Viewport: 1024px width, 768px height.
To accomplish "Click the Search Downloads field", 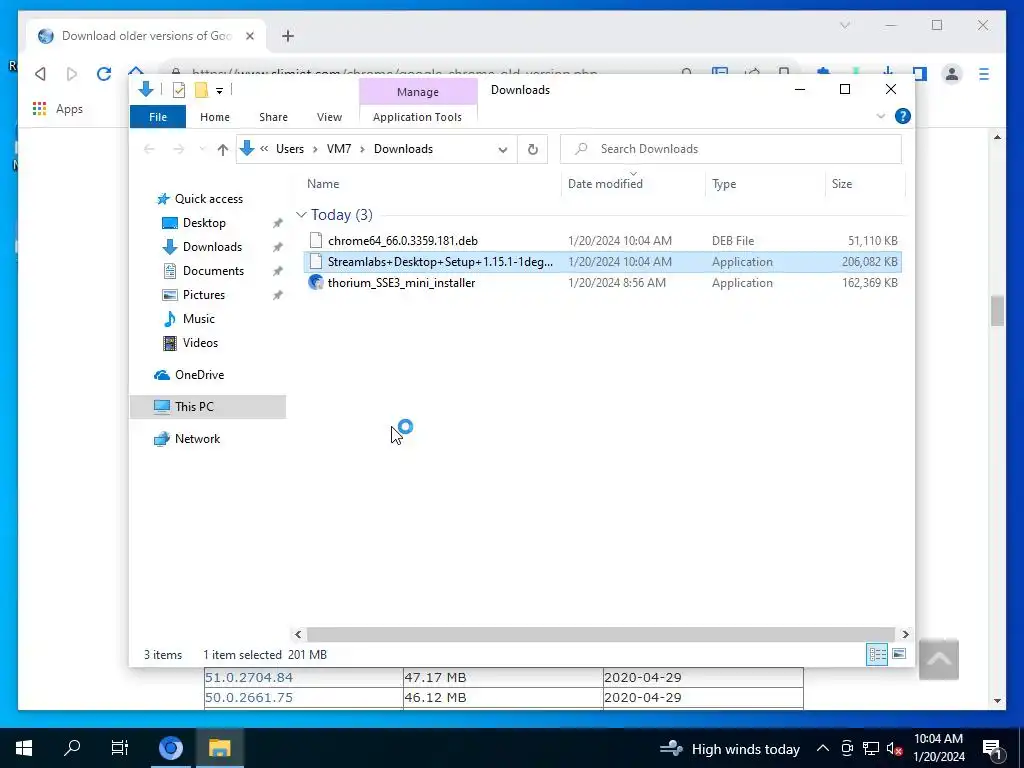I will [x=731, y=149].
